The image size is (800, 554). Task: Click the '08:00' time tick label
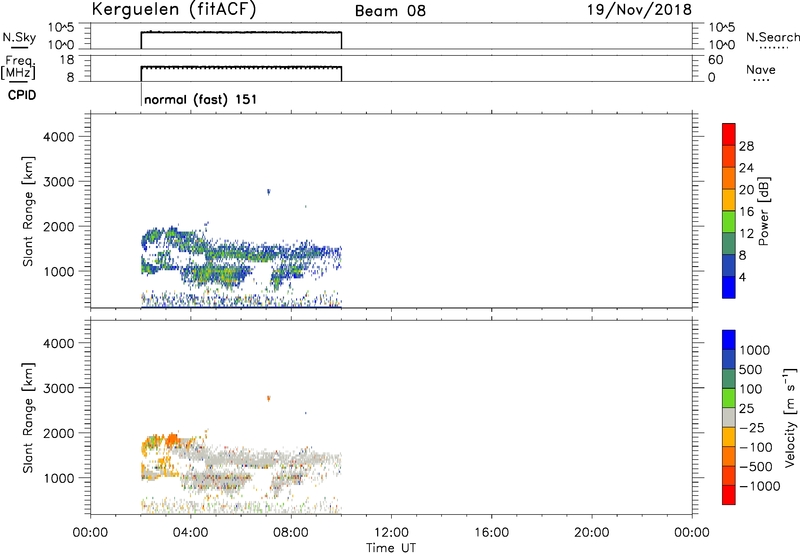[291, 533]
